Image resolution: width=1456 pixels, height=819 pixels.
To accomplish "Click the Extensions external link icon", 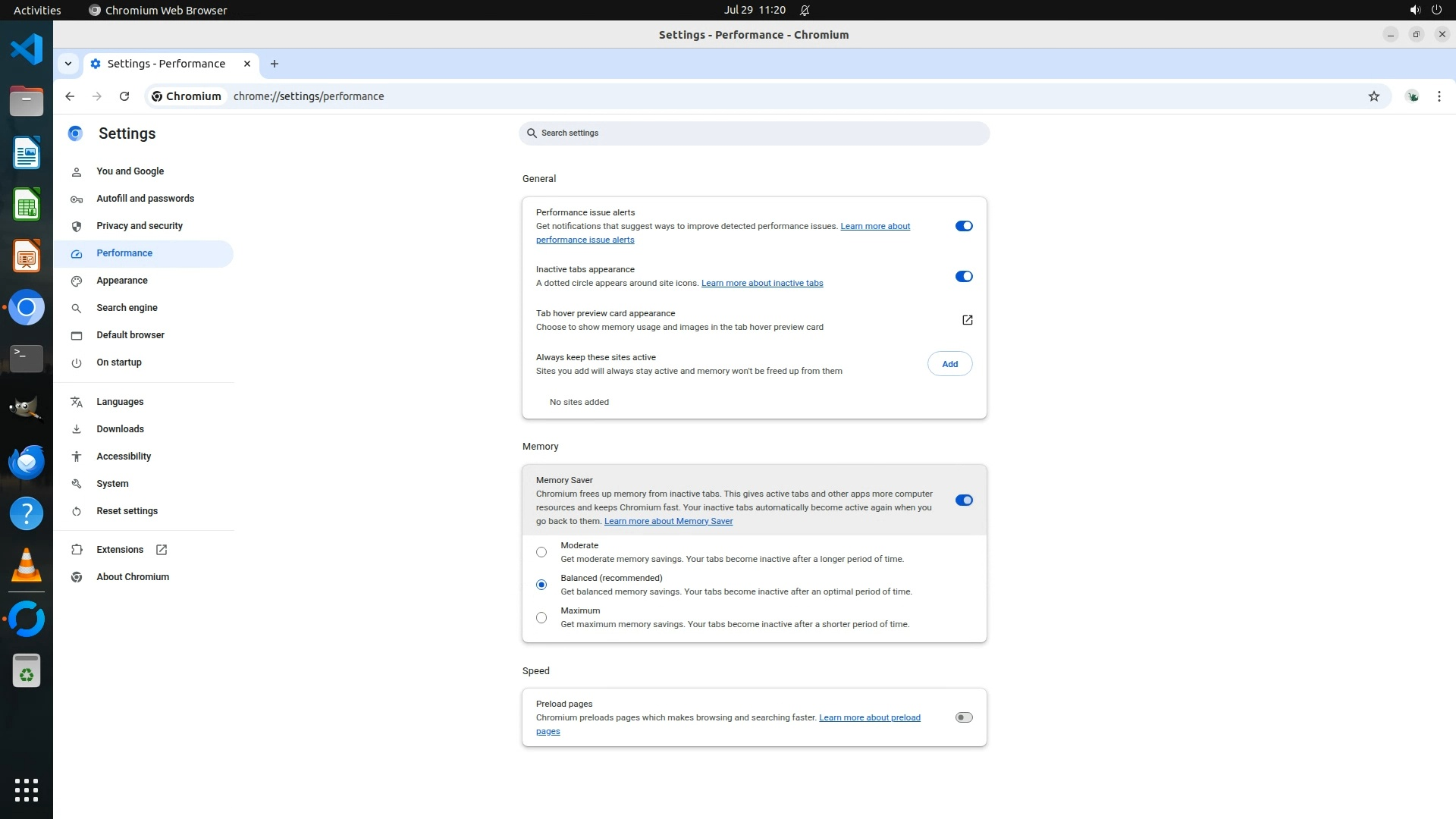I will pyautogui.click(x=162, y=550).
